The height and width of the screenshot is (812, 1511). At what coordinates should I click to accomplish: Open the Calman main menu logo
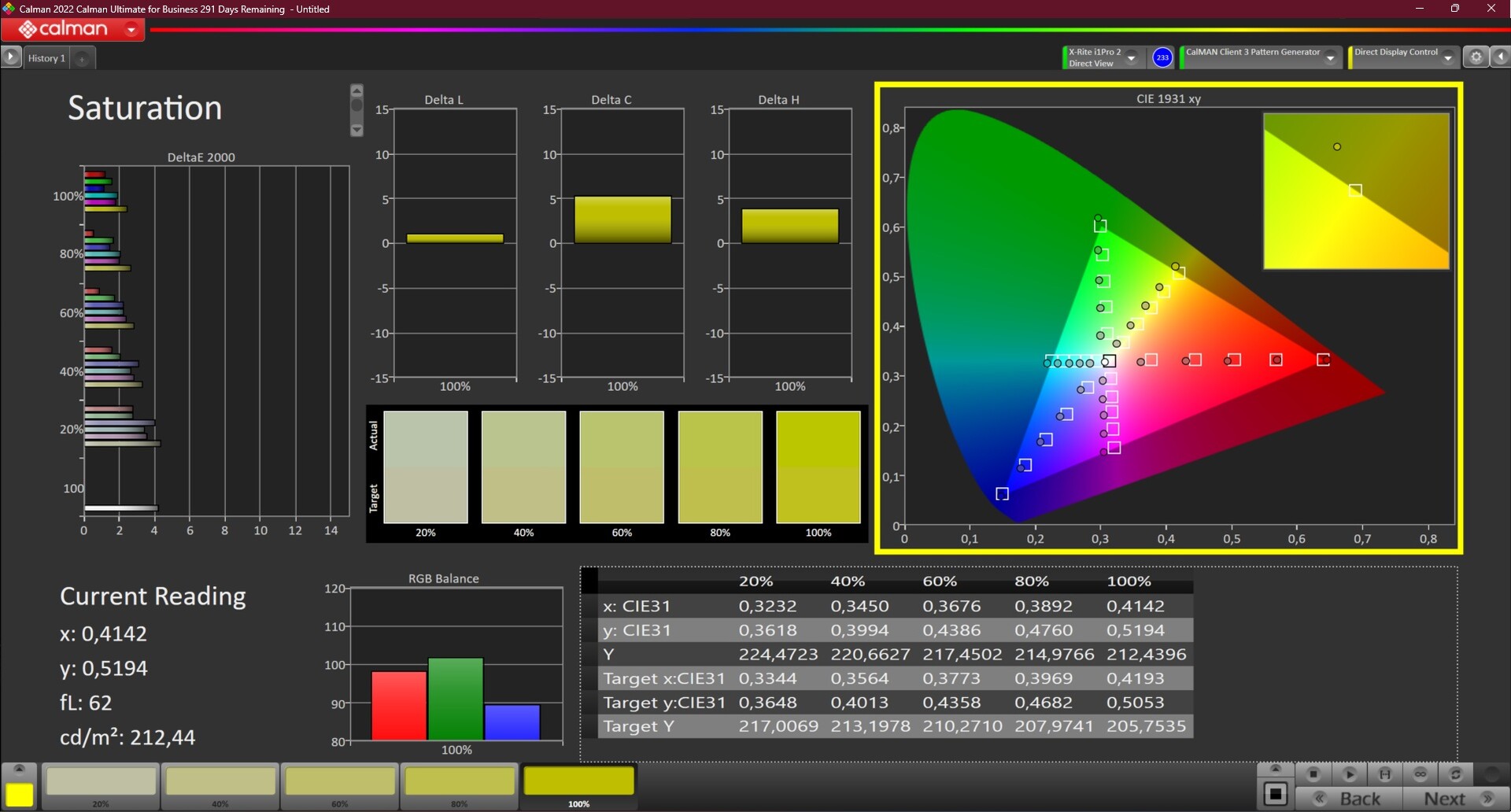(x=63, y=29)
